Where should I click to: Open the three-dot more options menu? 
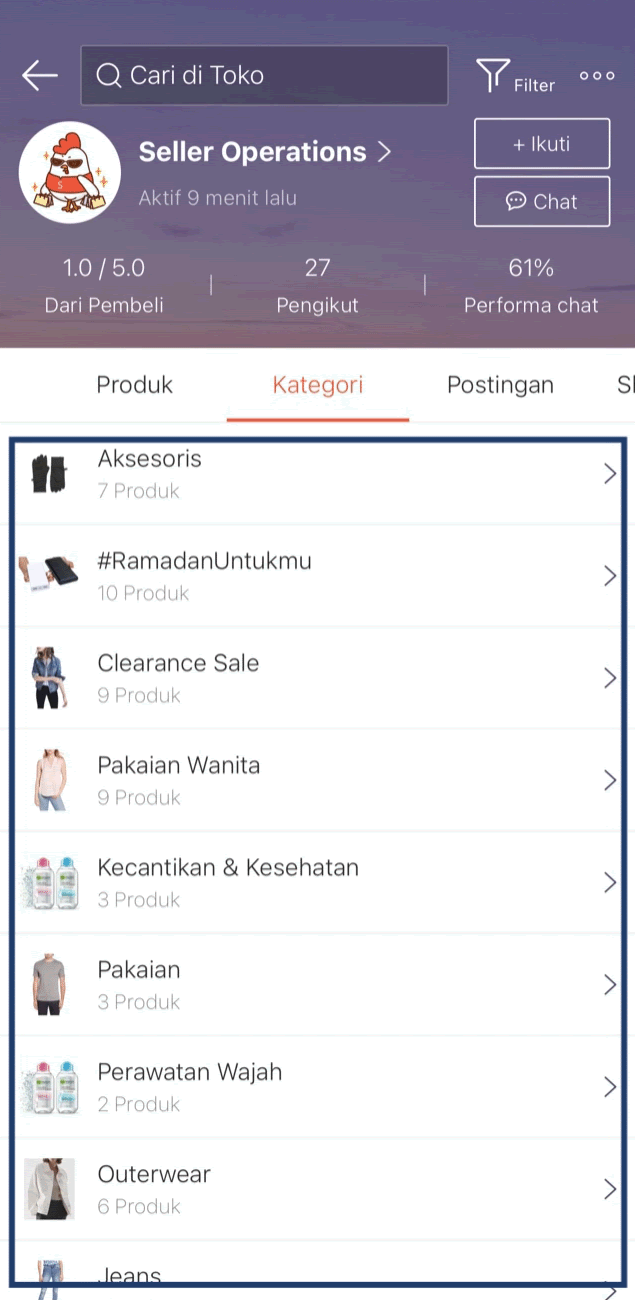(597, 75)
